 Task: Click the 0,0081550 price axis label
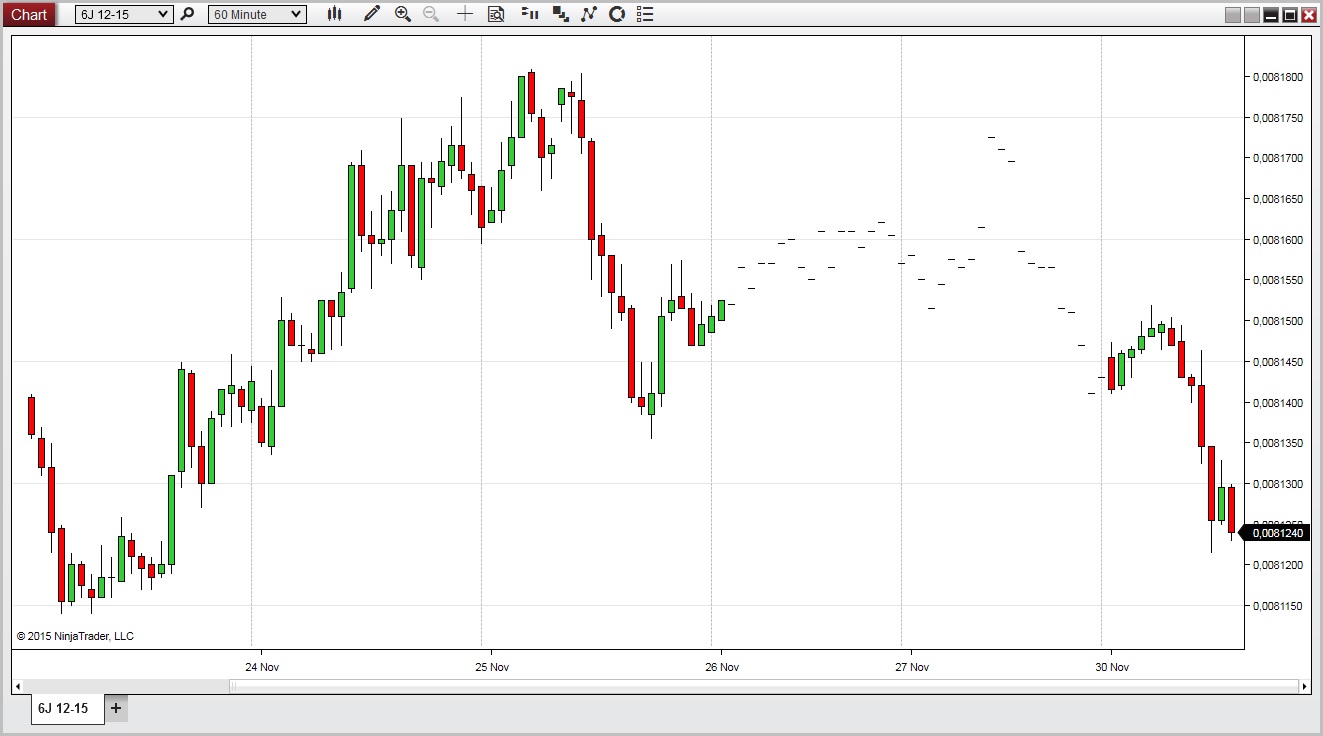tap(1276, 280)
